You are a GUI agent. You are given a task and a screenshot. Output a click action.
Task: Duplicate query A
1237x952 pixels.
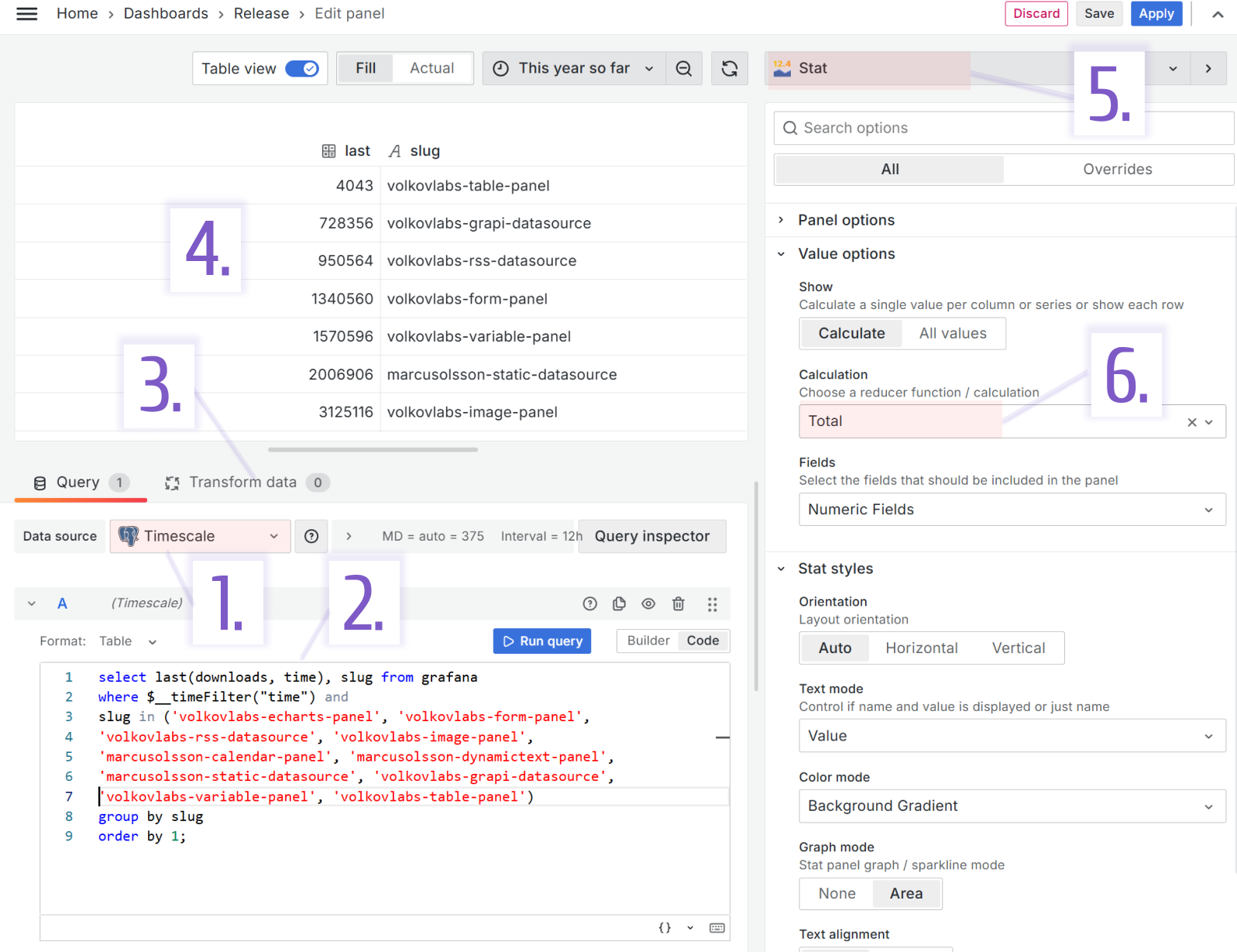pos(619,604)
